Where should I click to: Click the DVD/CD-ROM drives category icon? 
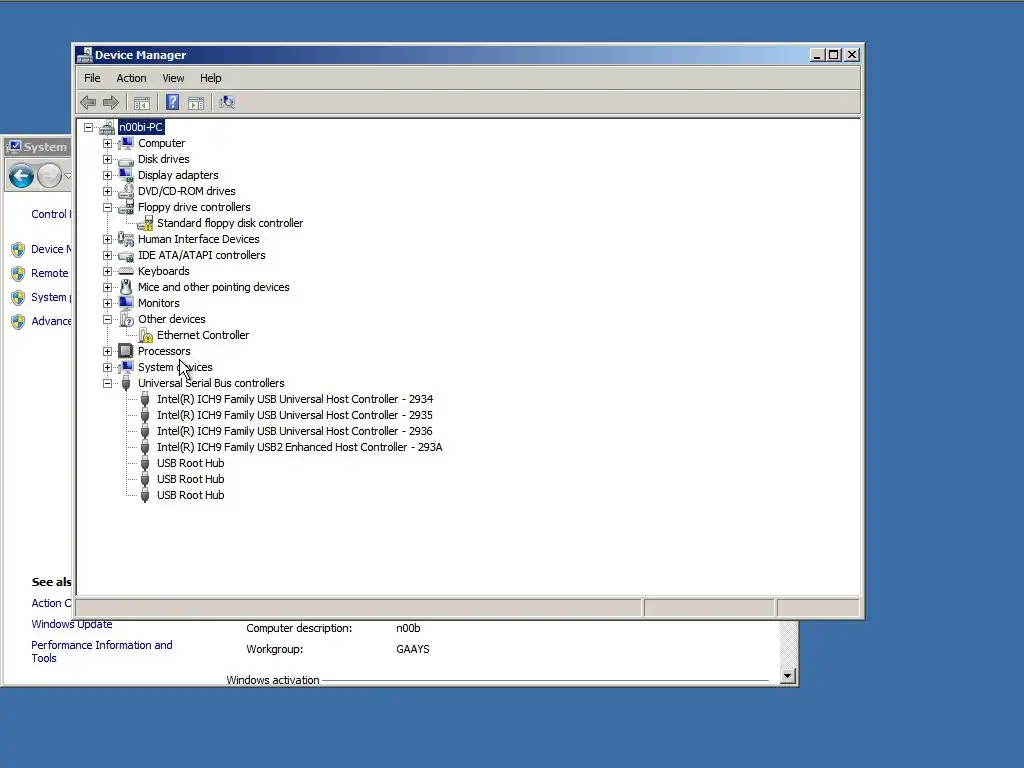tap(126, 191)
